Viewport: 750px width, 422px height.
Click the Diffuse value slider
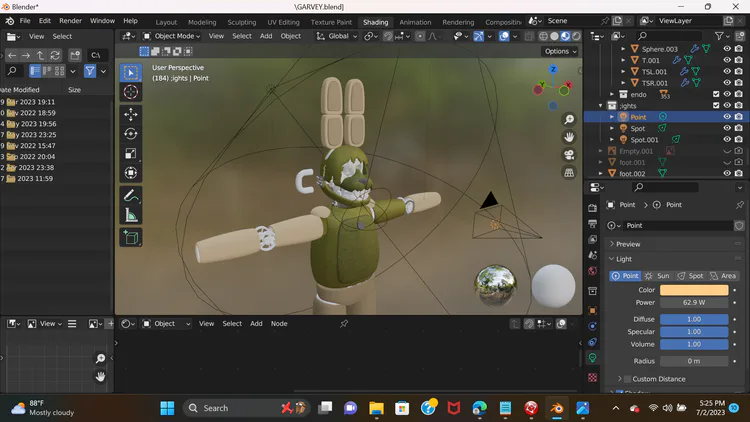(x=694, y=320)
